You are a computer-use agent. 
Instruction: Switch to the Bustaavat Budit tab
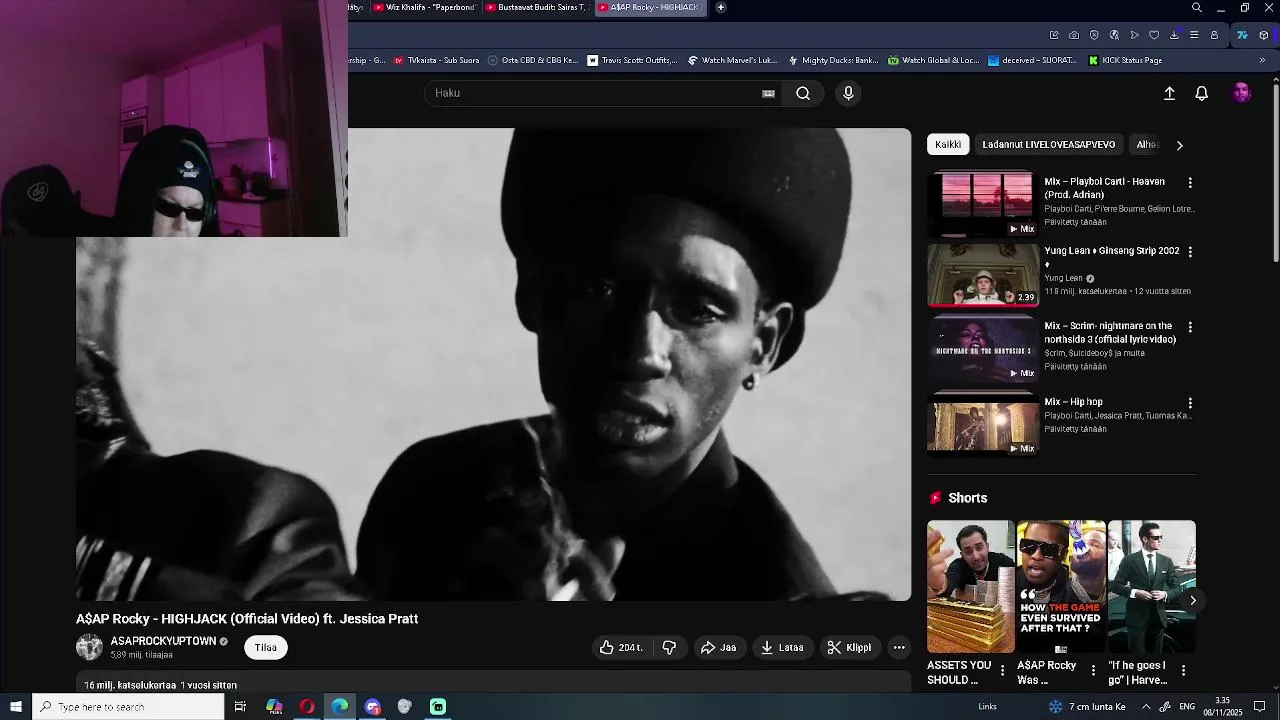click(x=536, y=7)
